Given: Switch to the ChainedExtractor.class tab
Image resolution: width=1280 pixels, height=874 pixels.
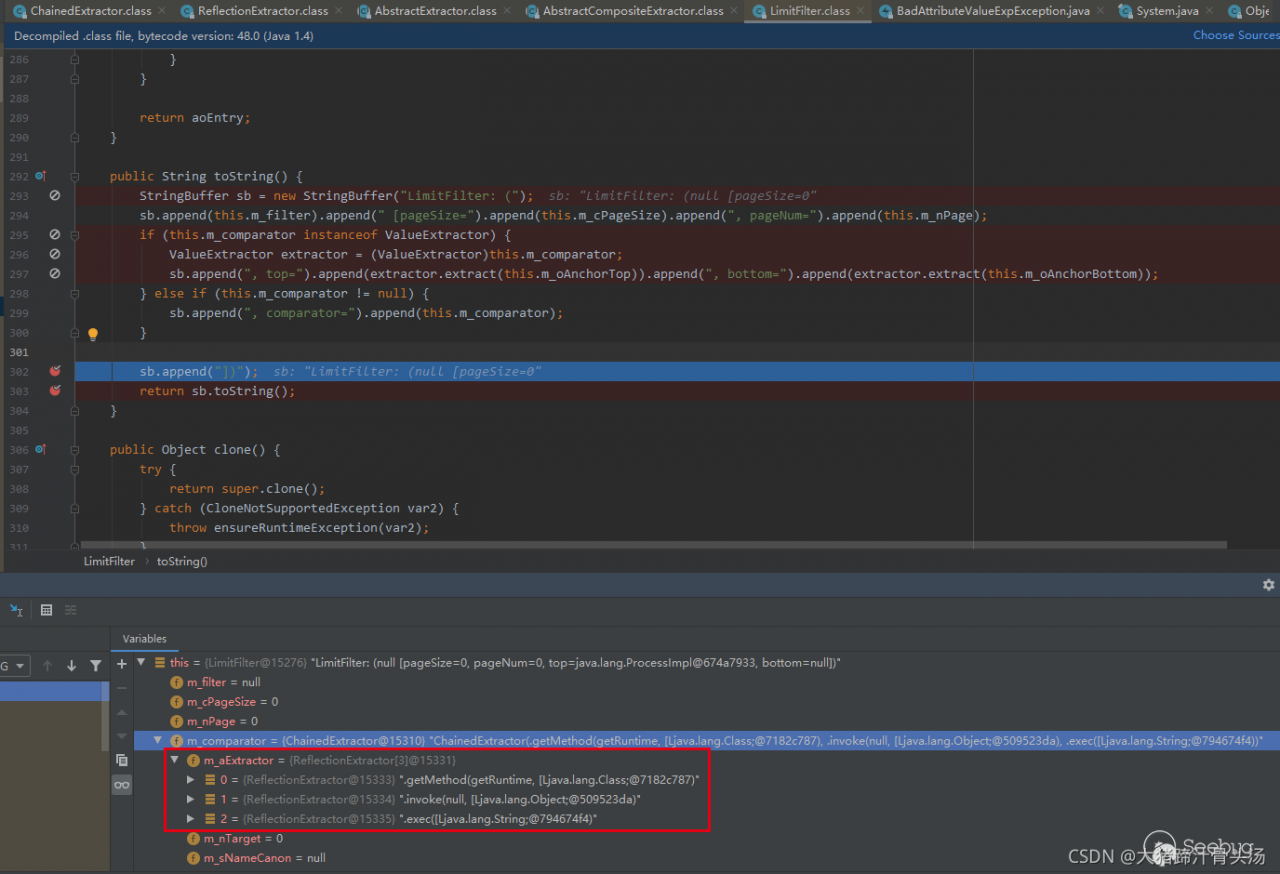Looking at the screenshot, I should tap(90, 11).
